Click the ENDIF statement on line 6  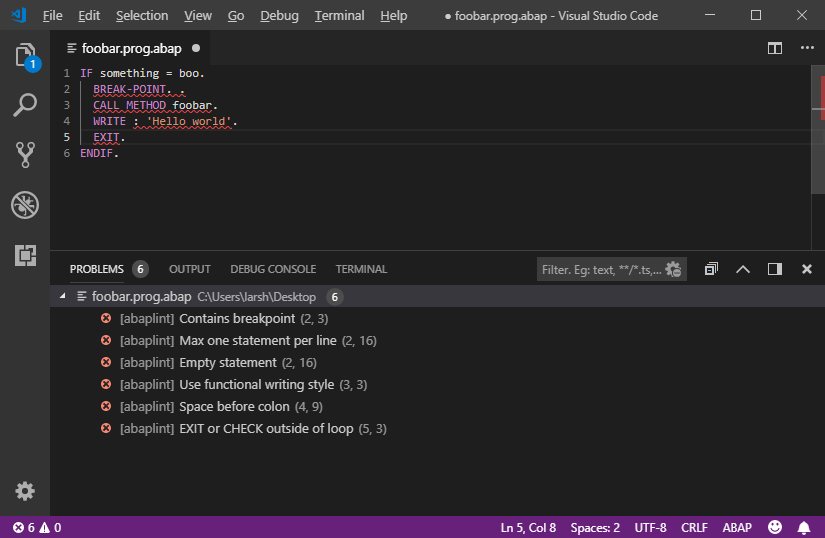coord(97,153)
